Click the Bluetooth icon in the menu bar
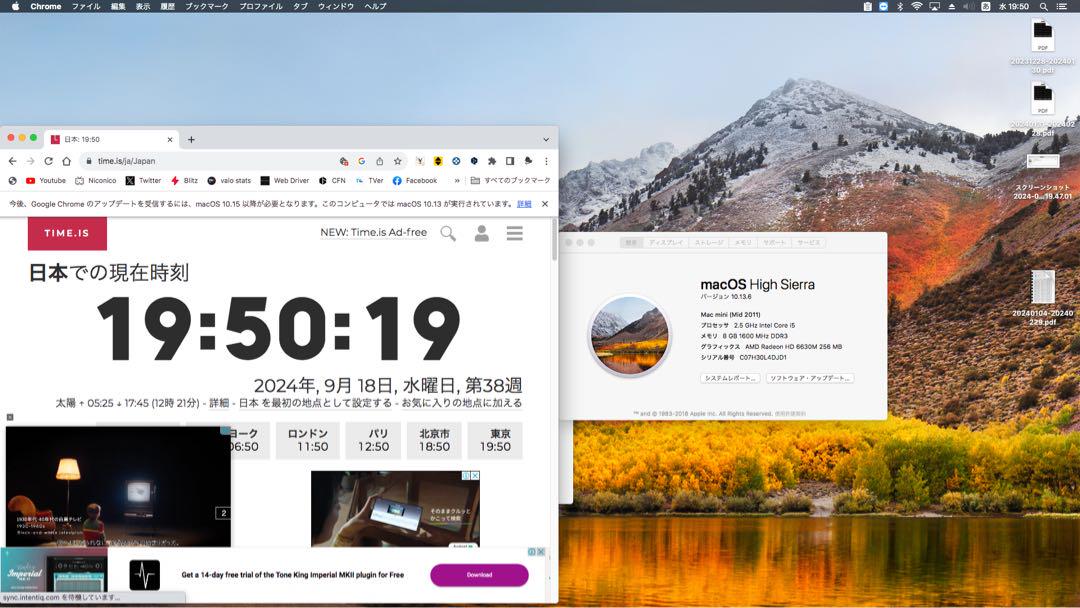 [900, 6]
